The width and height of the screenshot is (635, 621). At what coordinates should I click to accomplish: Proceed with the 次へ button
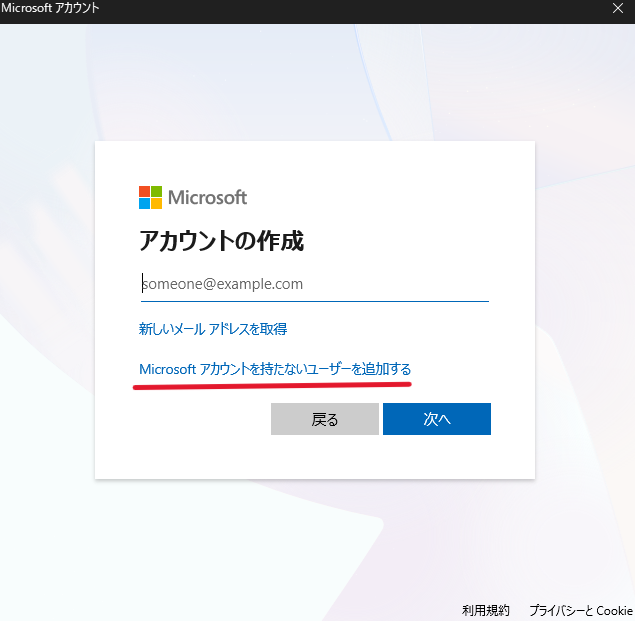[437, 419]
